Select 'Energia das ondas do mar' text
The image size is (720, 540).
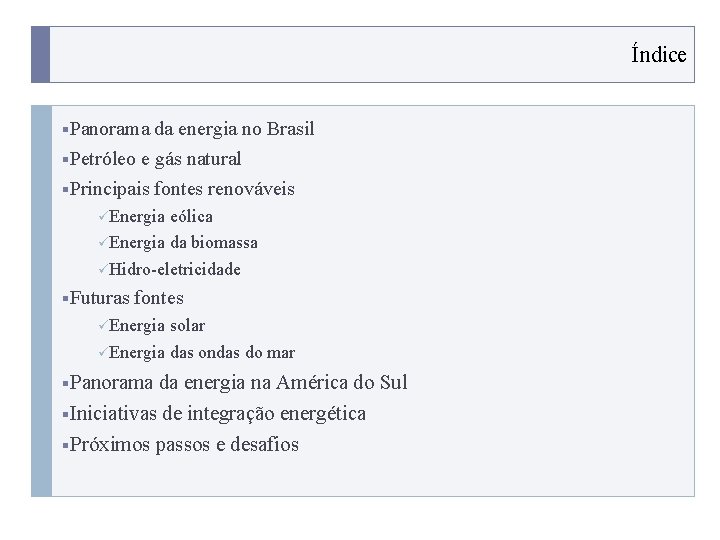pos(202,353)
